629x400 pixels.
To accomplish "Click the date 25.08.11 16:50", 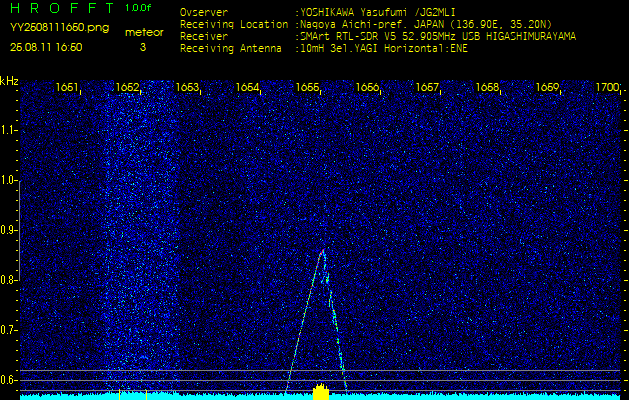I will tap(46, 47).
